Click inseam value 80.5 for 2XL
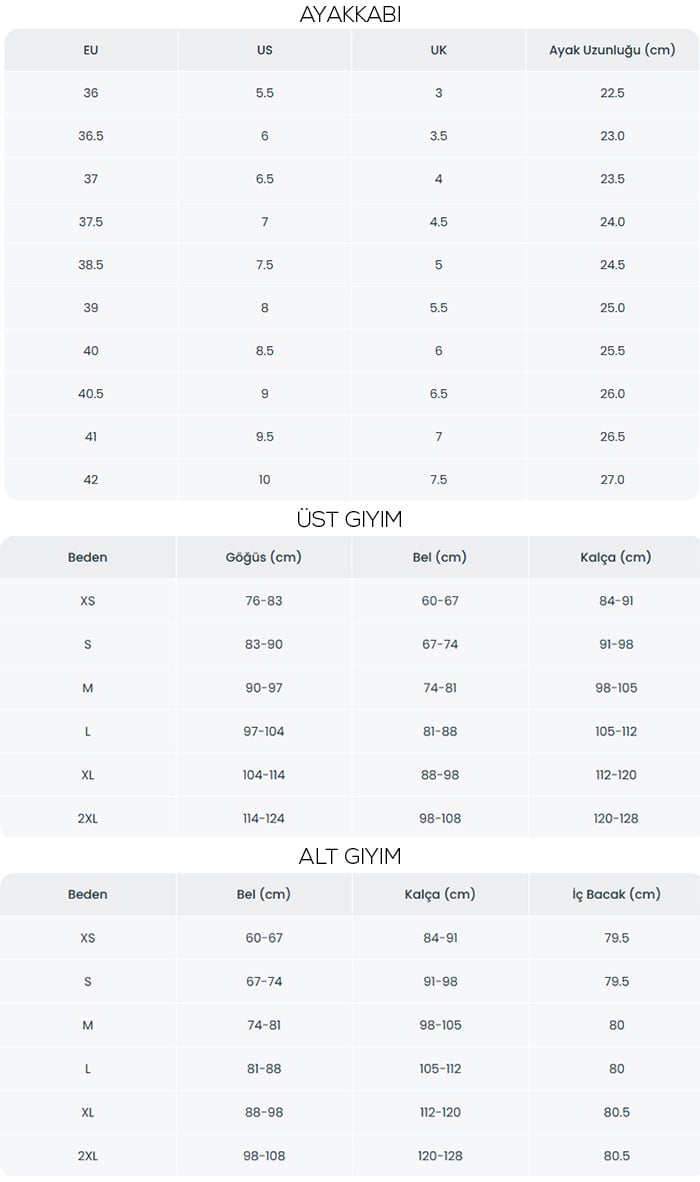Viewport: 700px width, 1182px height. pos(616,1156)
